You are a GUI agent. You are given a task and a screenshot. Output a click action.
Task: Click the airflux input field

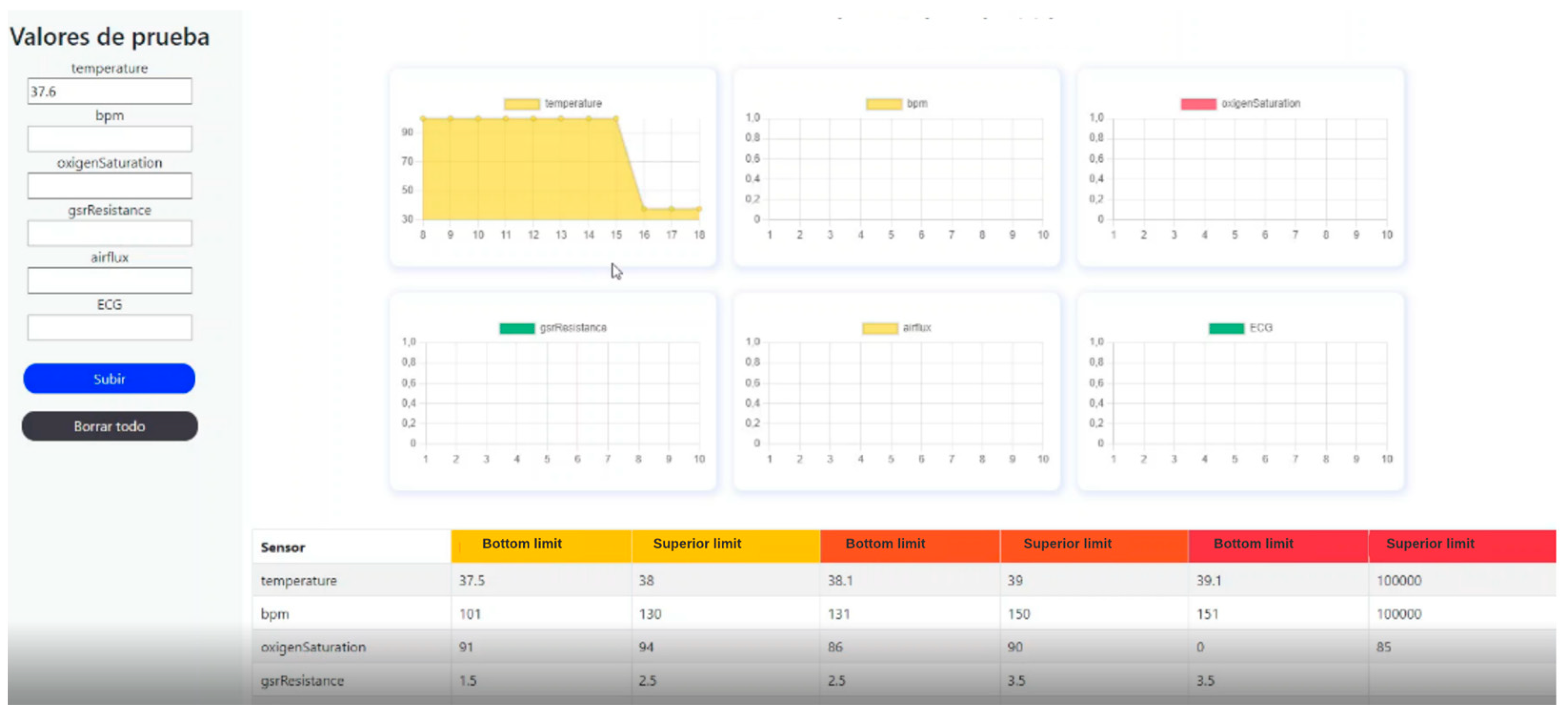pos(110,280)
